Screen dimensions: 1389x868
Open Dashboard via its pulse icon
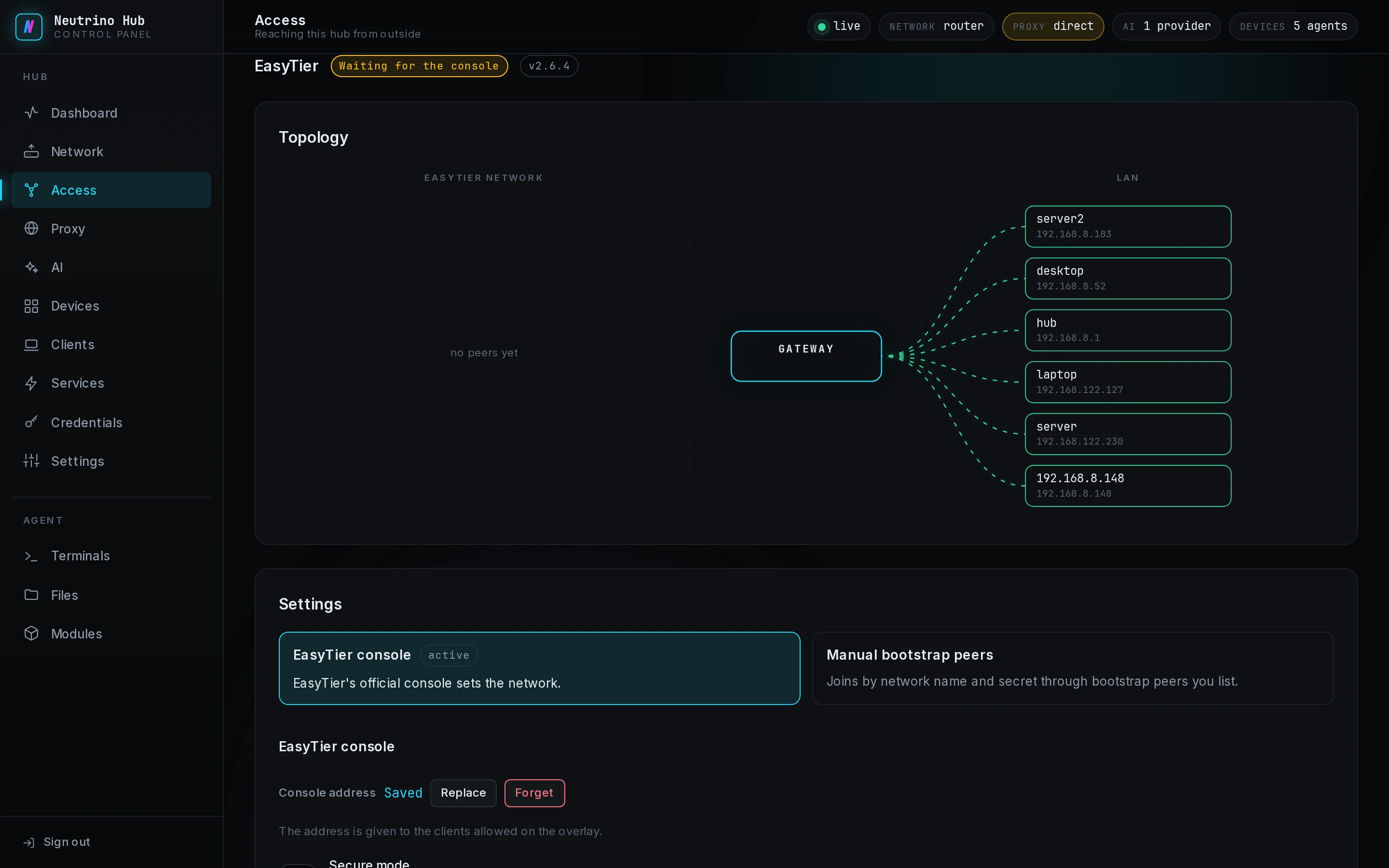(x=31, y=112)
